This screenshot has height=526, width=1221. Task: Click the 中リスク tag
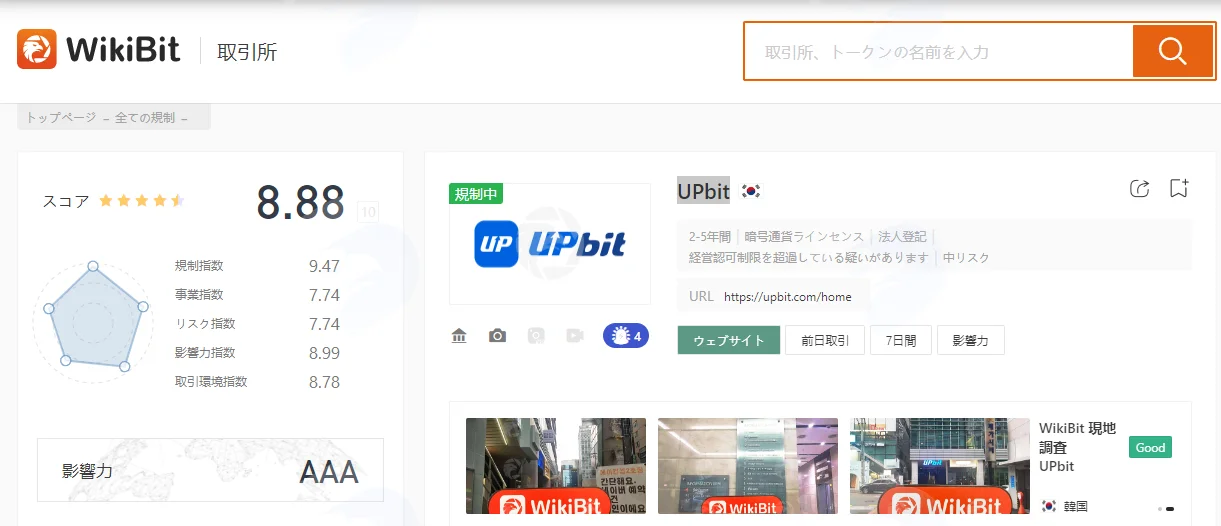pyautogui.click(x=966, y=258)
